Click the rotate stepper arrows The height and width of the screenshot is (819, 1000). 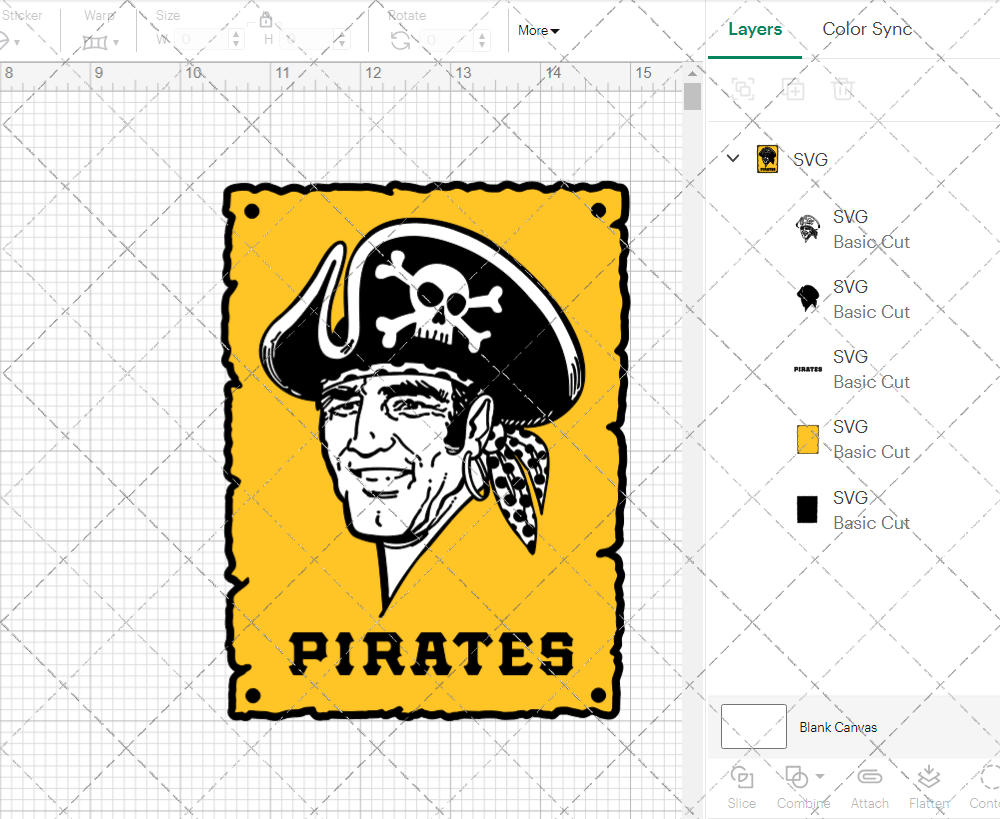[x=482, y=40]
